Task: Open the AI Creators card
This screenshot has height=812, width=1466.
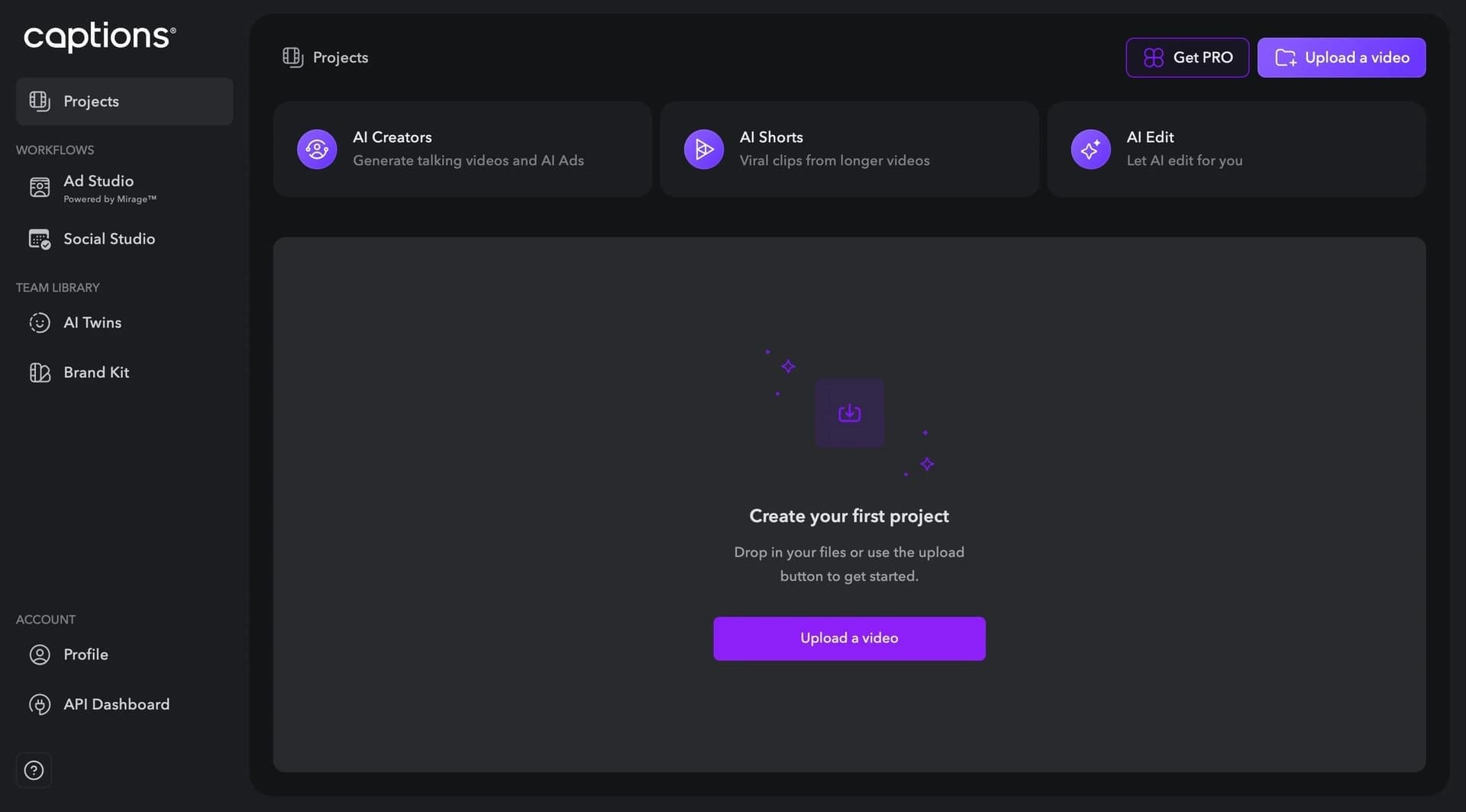Action: pyautogui.click(x=463, y=149)
